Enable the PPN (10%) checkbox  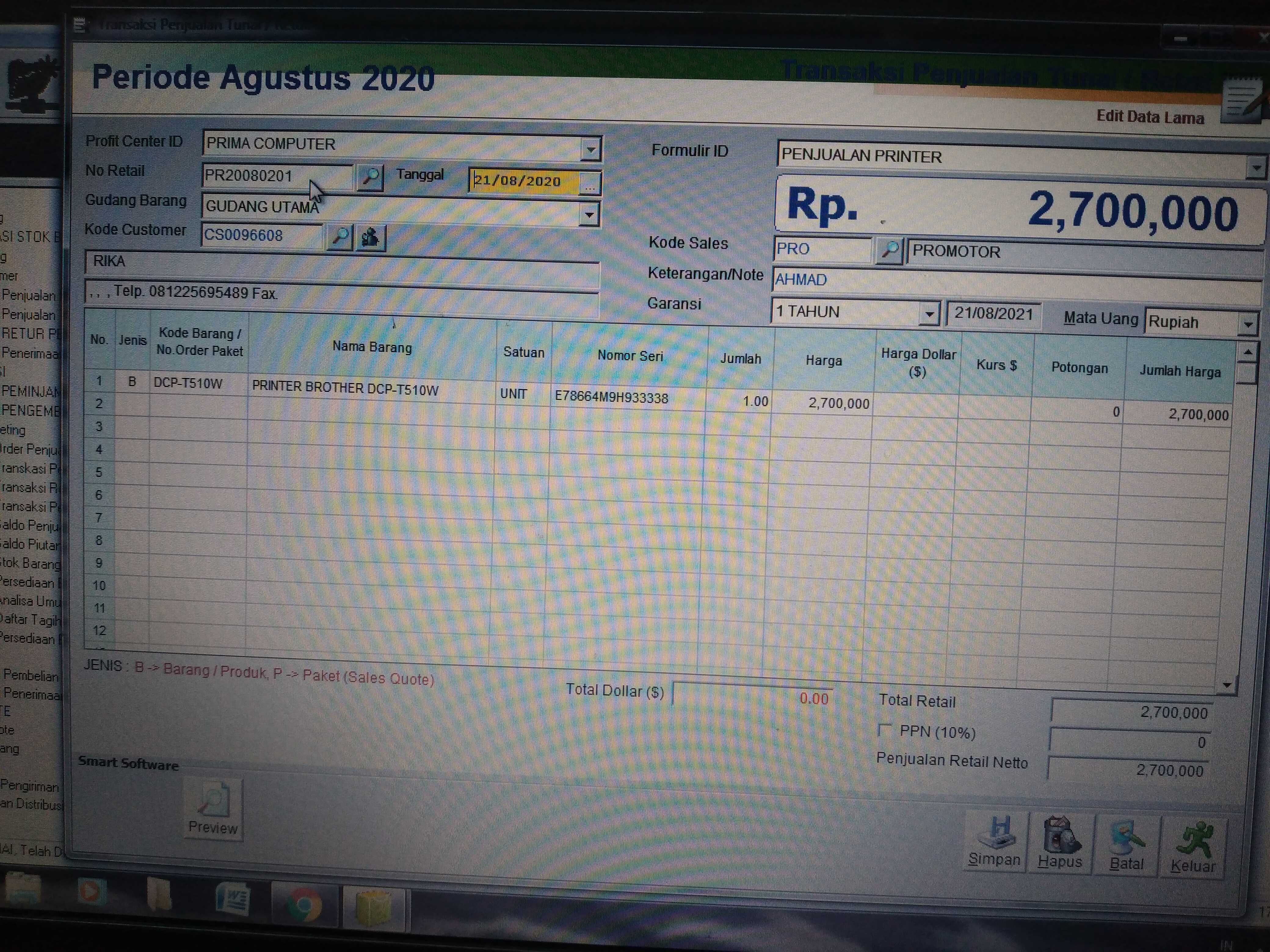point(885,730)
